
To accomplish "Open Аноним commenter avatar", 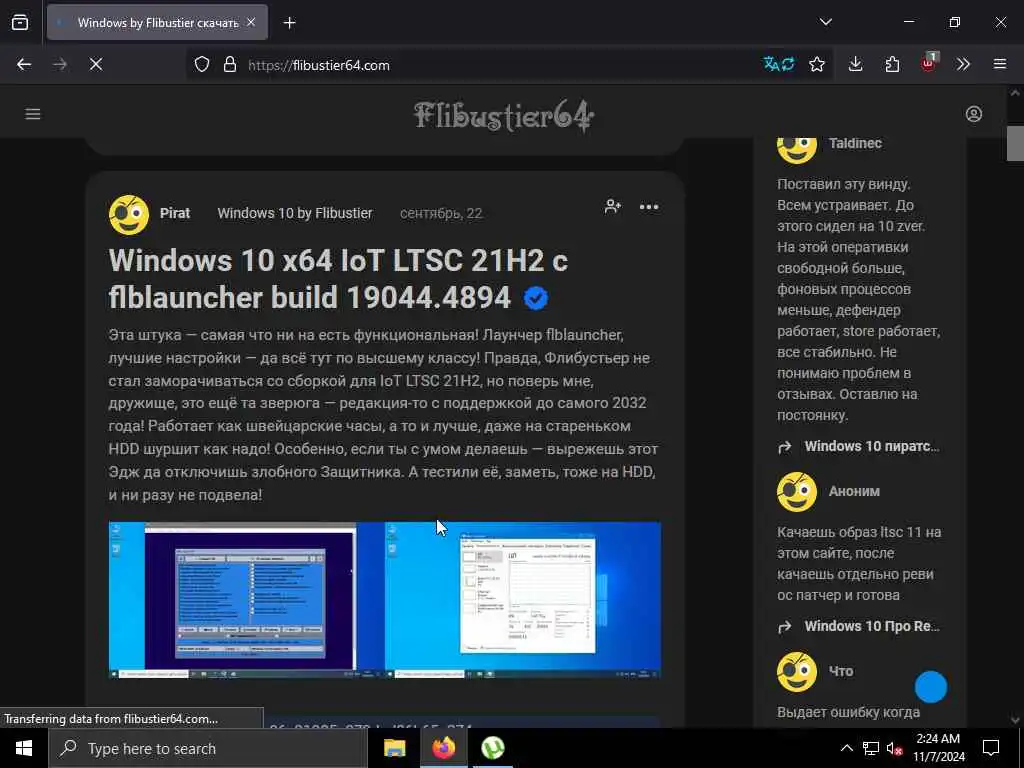I will point(797,492).
